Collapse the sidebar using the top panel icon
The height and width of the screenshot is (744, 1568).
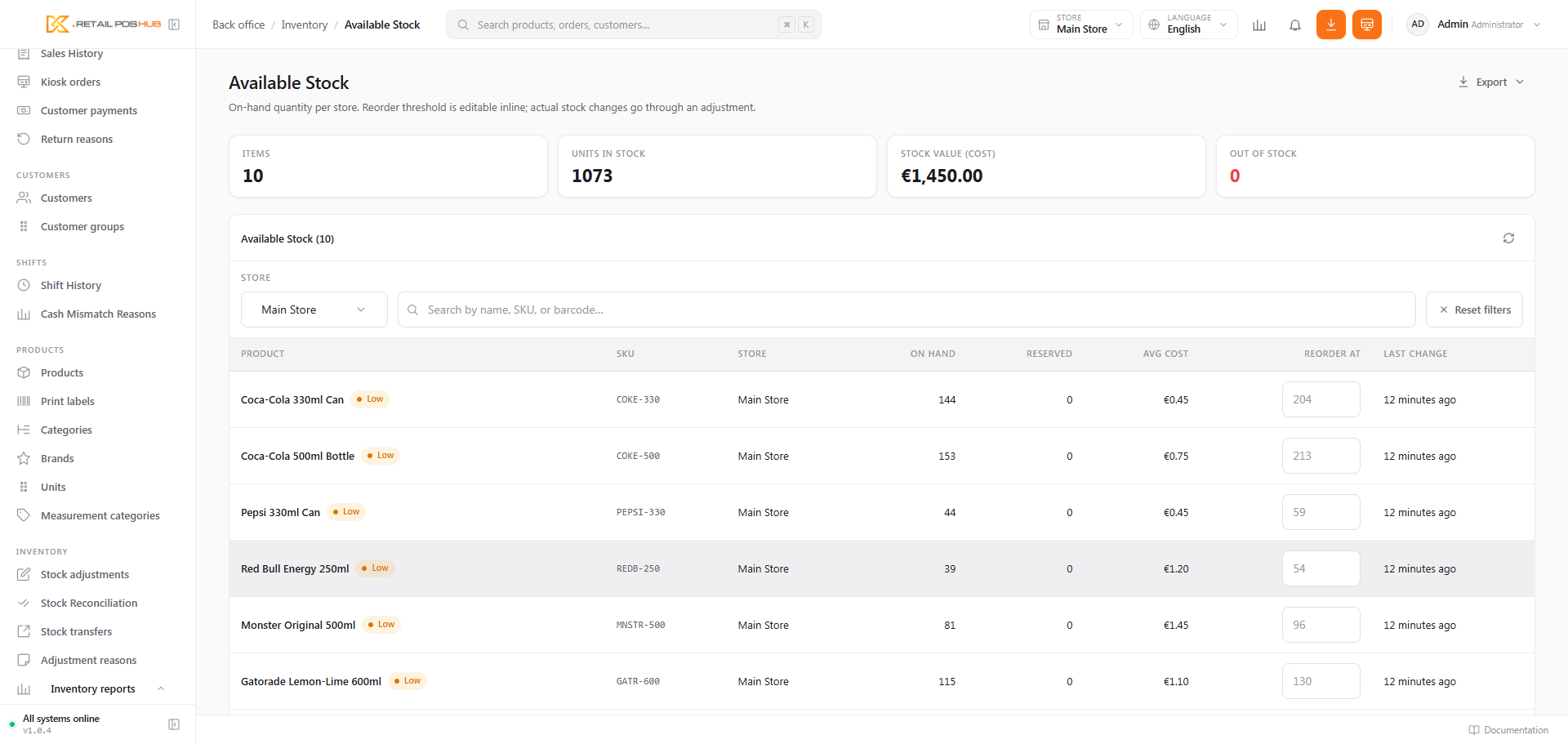pos(174,25)
